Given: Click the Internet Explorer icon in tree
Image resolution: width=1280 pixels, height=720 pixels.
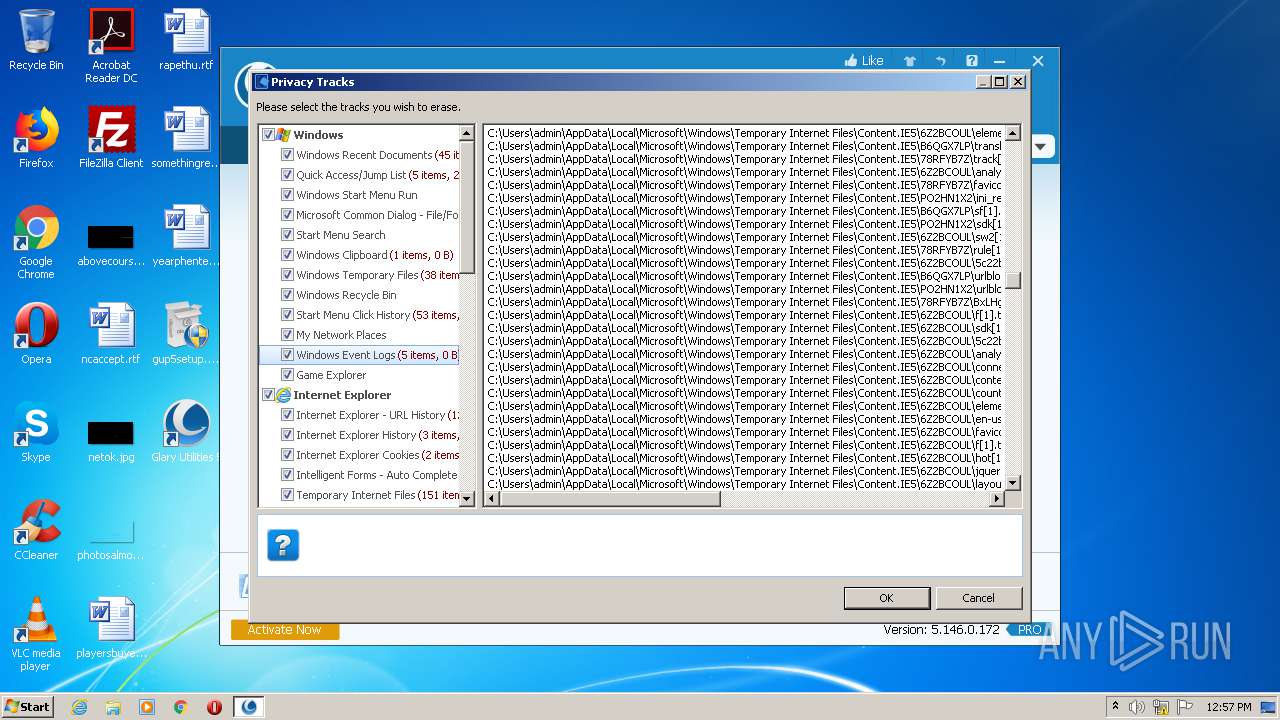Looking at the screenshot, I should (x=283, y=395).
